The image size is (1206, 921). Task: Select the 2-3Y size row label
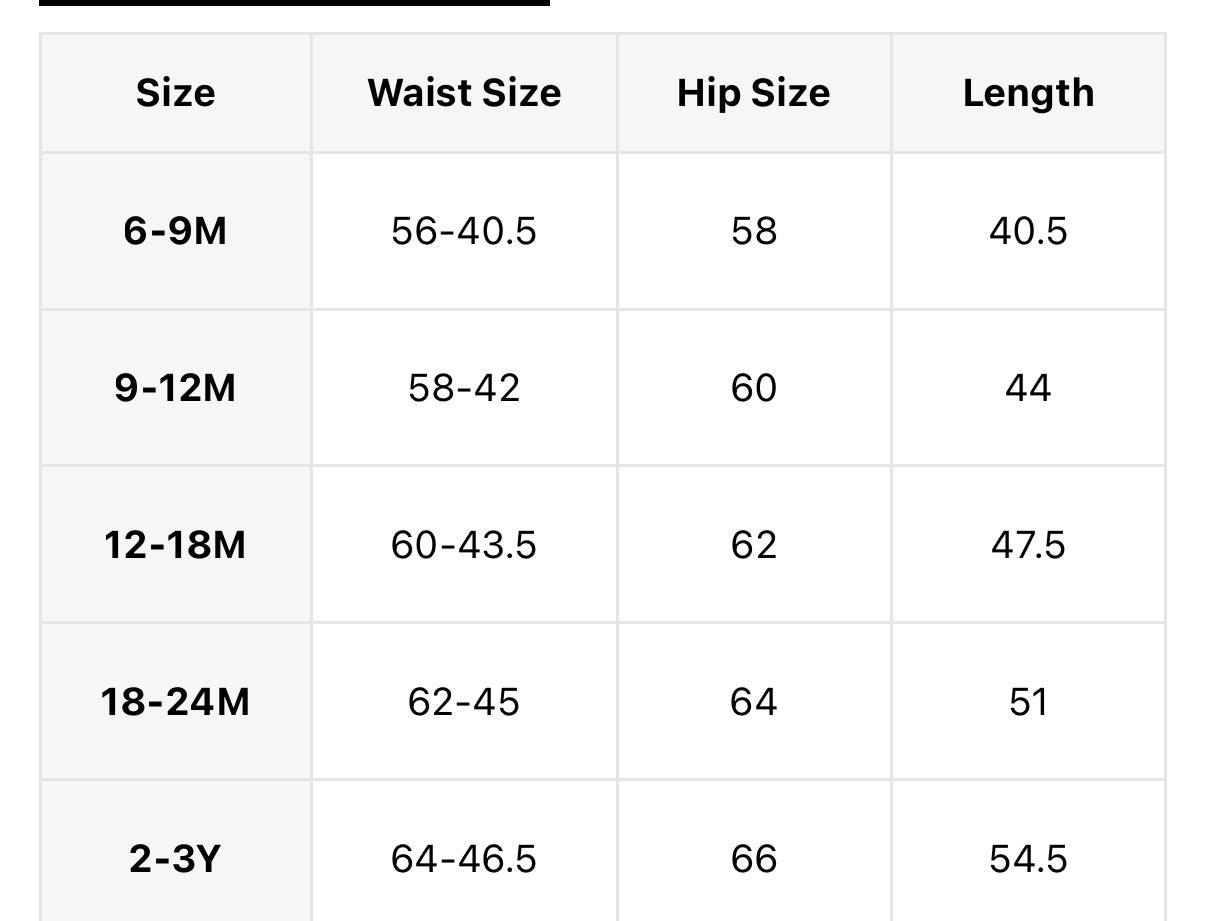click(x=175, y=859)
